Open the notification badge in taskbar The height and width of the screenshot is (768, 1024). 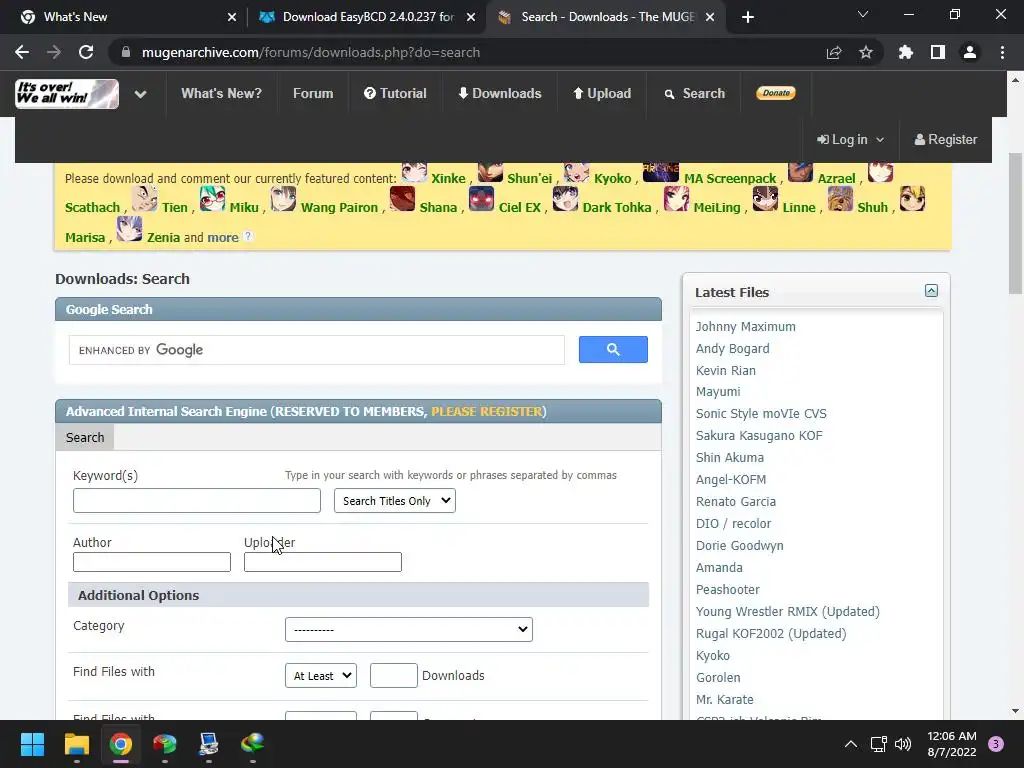point(996,744)
